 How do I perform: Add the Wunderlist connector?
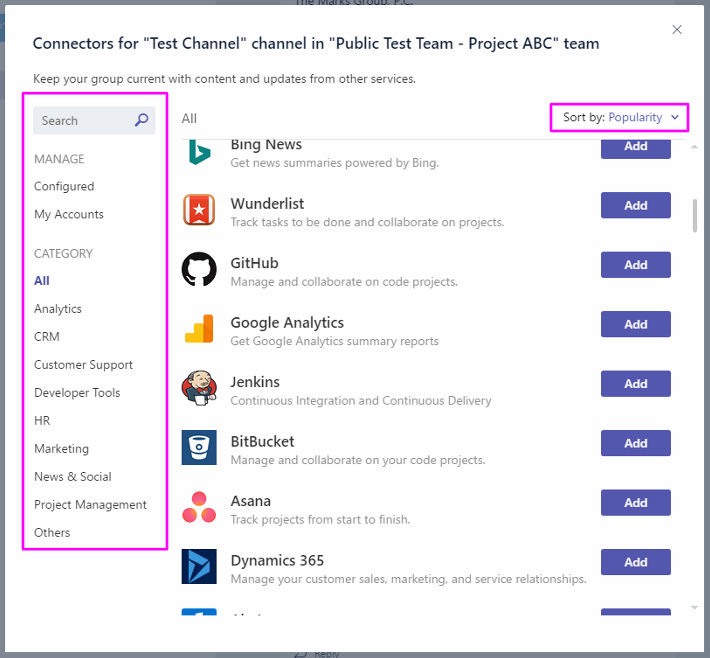click(636, 205)
